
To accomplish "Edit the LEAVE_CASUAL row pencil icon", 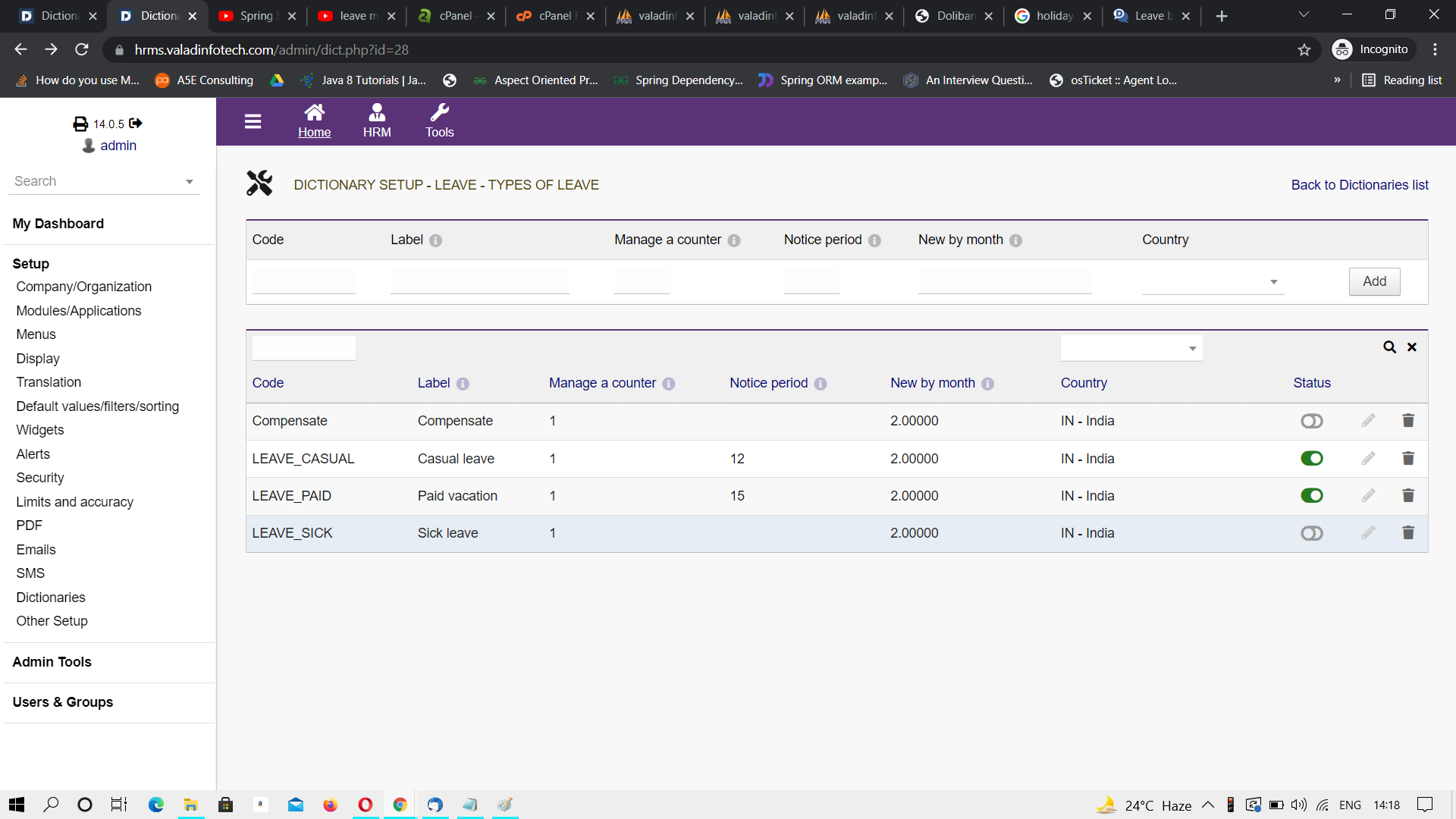I will tap(1368, 458).
